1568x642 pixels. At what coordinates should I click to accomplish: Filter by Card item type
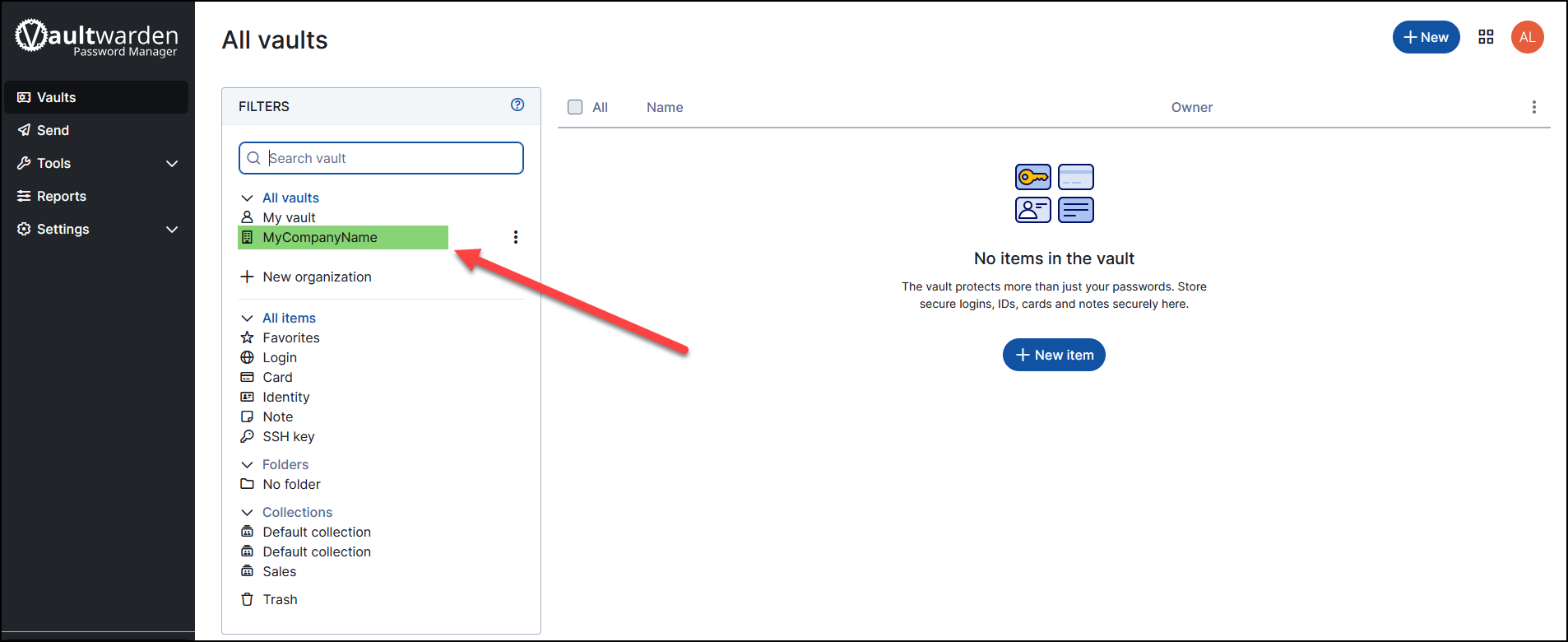pyautogui.click(x=277, y=377)
